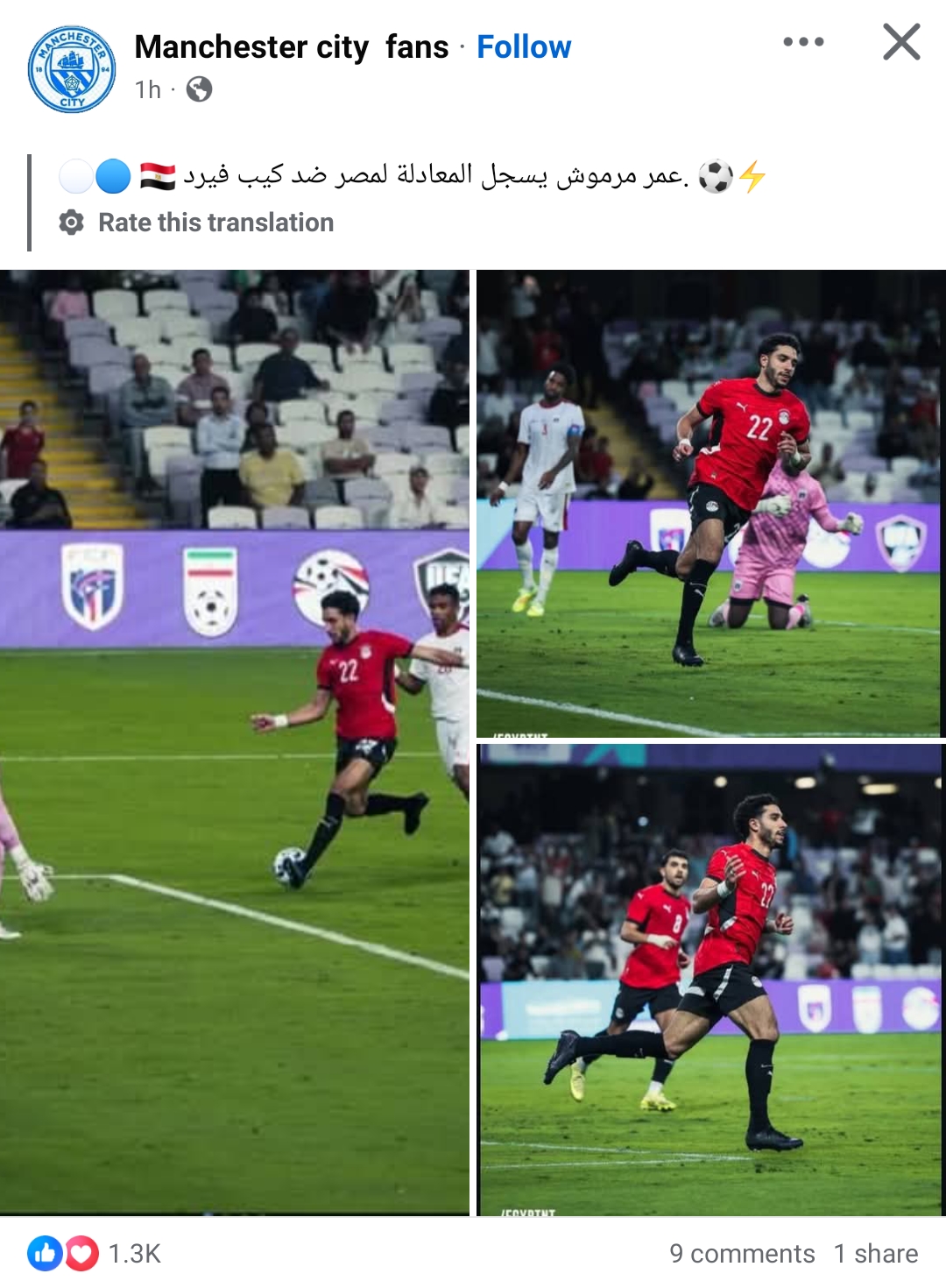This screenshot has width=946, height=1288.
Task: Click the globe public audience icon
Action: coord(199,89)
